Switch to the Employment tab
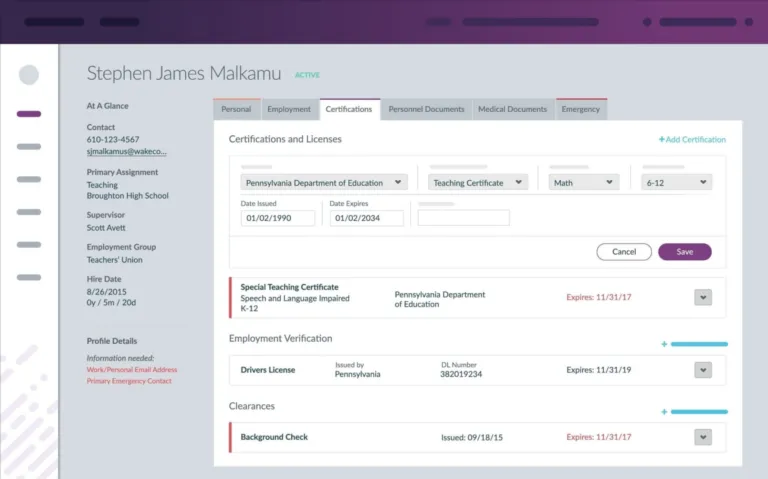The height and width of the screenshot is (479, 768). tap(289, 109)
